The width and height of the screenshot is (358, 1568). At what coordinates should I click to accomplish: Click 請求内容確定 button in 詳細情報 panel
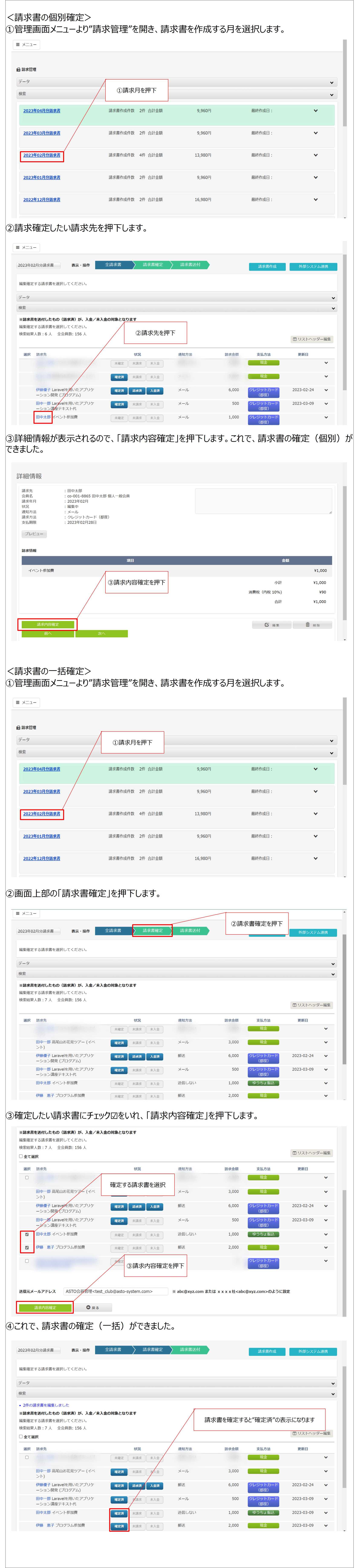48,625
